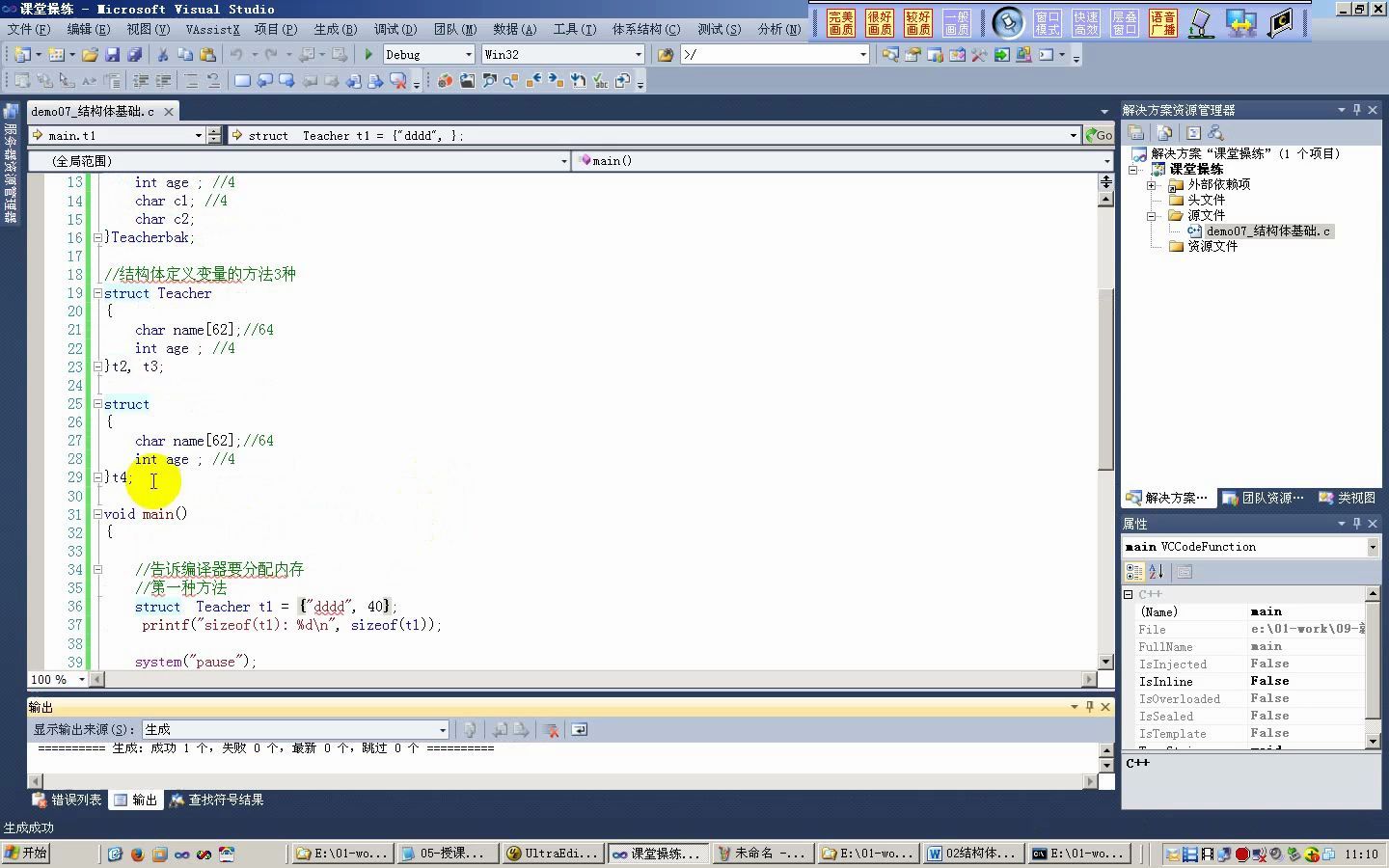Open the main() member dropdown
The width and height of the screenshot is (1389, 868).
point(1106,161)
